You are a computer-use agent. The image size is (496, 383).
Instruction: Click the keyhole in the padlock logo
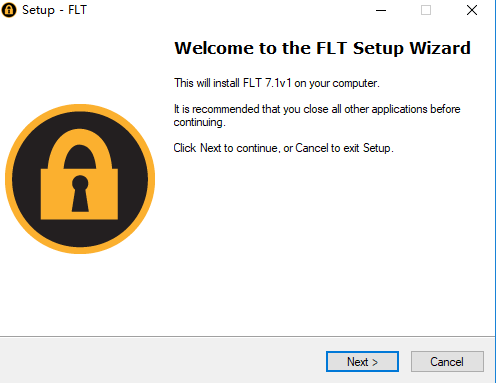coord(80,193)
